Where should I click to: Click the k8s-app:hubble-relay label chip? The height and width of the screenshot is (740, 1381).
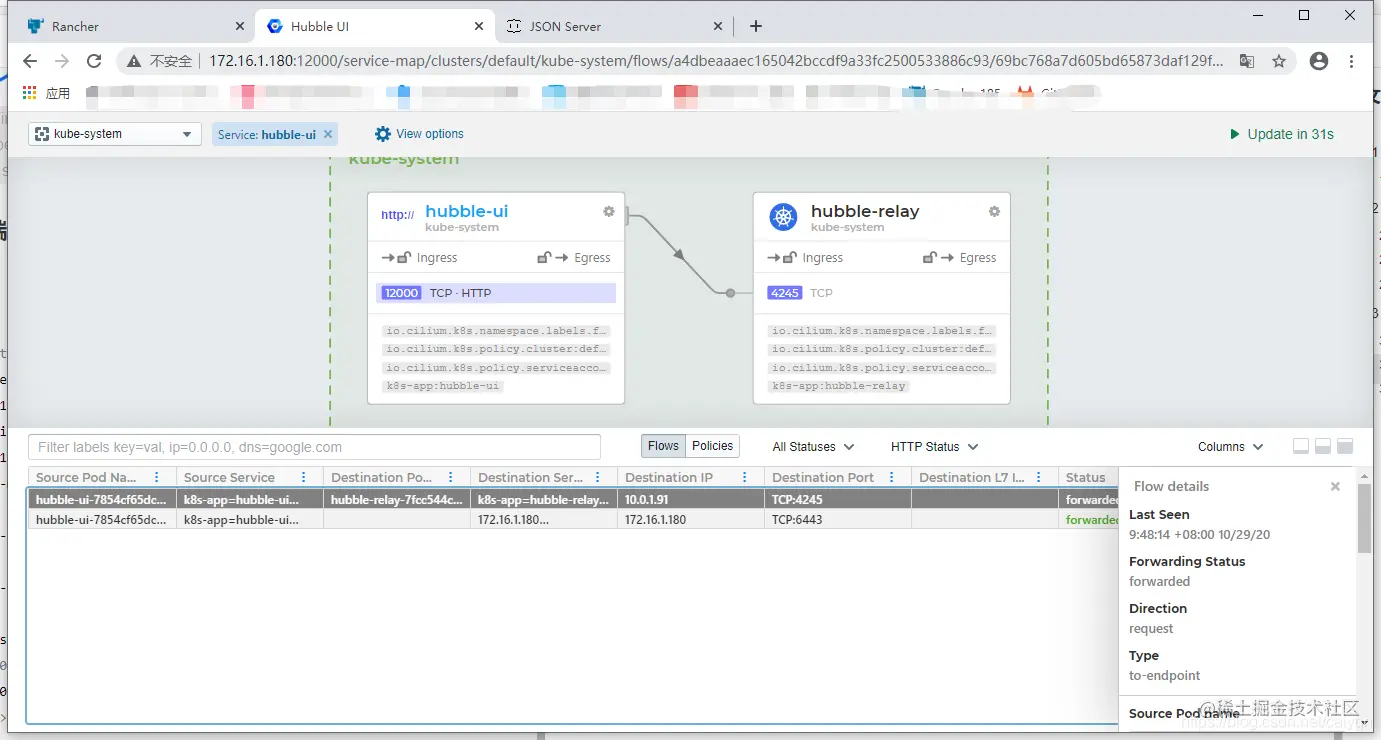838,386
